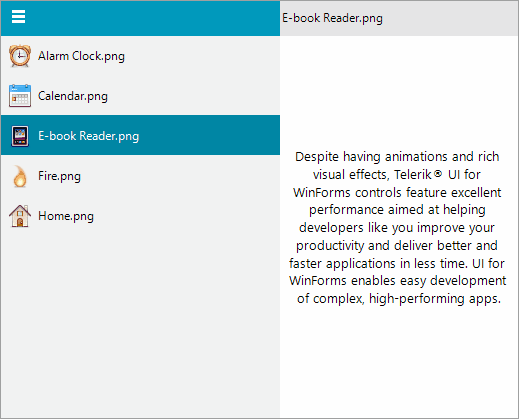Go to the Home.png page
519x420 pixels.
(x=66, y=216)
